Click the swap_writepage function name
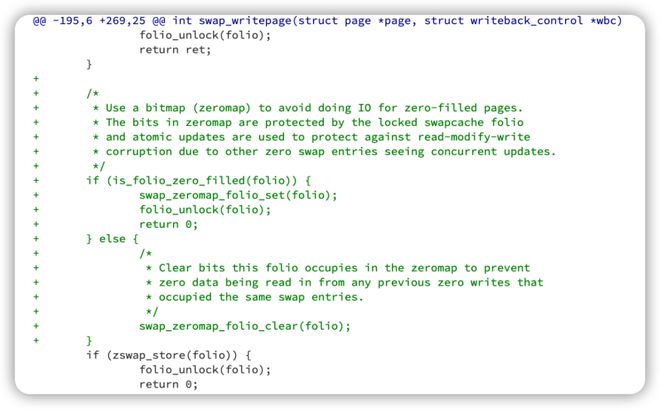The width and height of the screenshot is (660, 409). click(245, 21)
